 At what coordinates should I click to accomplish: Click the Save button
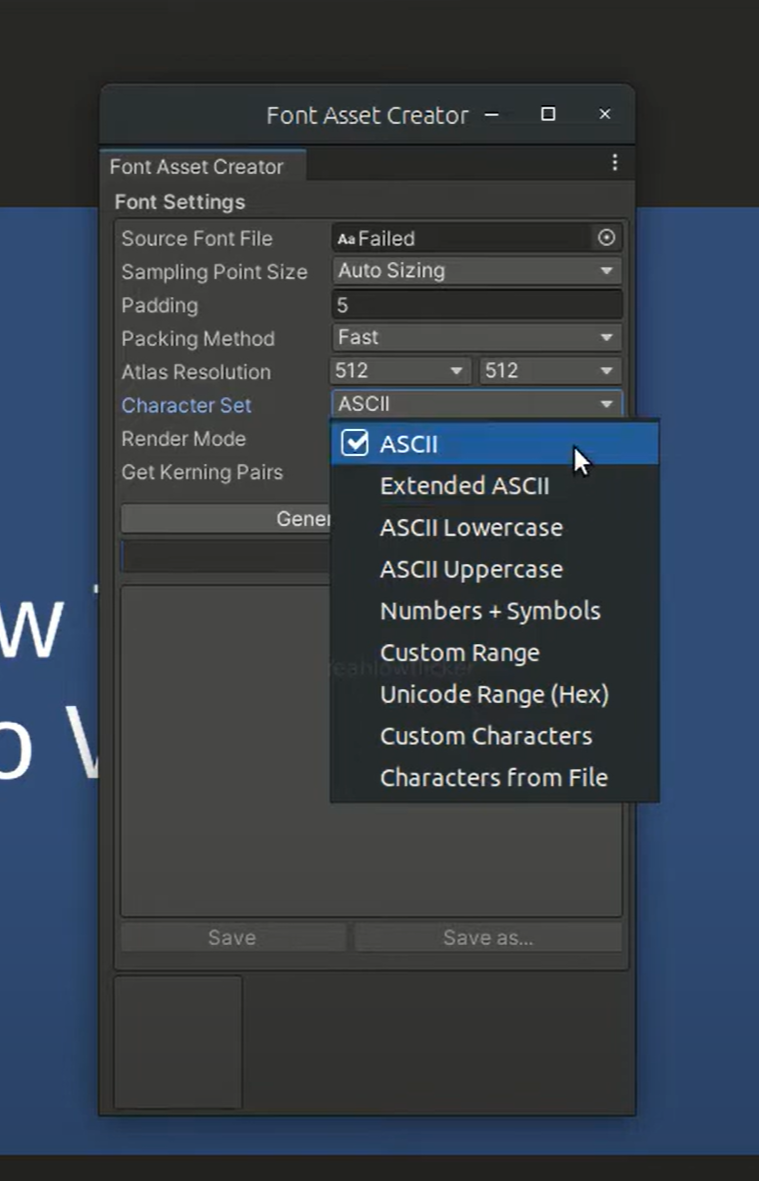pyautogui.click(x=233, y=938)
